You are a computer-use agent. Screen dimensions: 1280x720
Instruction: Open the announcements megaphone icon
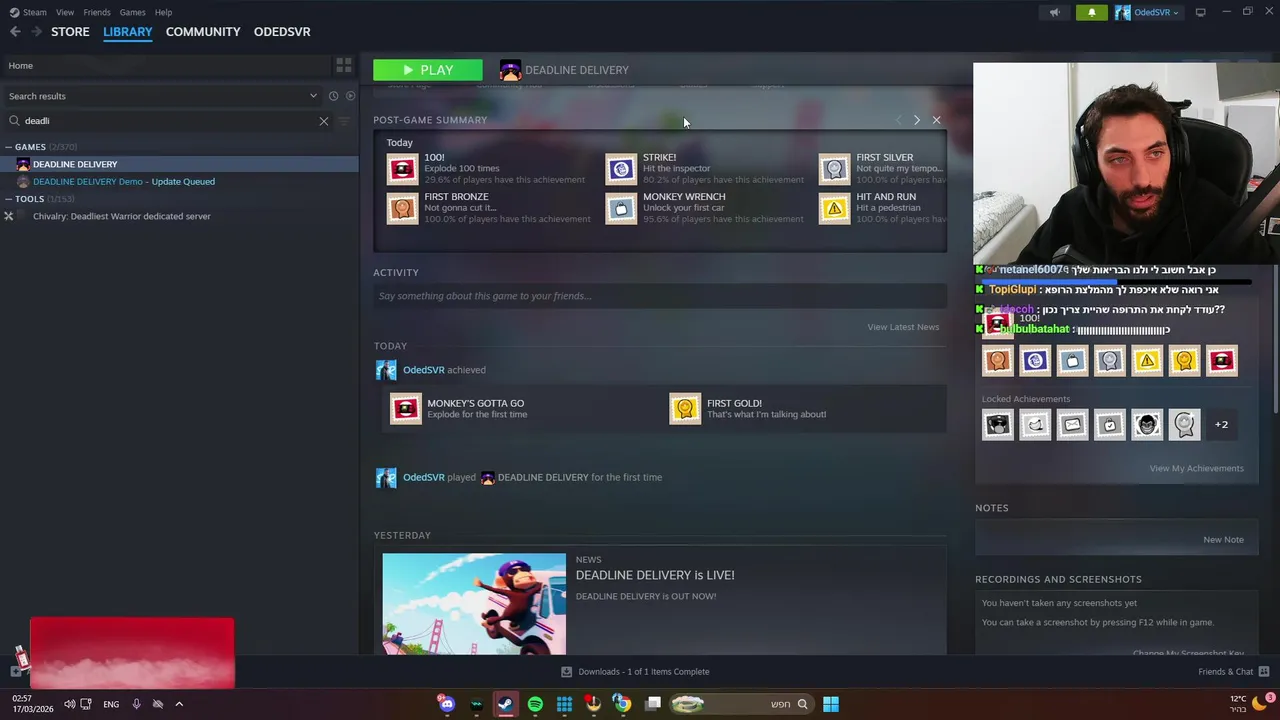click(1054, 12)
